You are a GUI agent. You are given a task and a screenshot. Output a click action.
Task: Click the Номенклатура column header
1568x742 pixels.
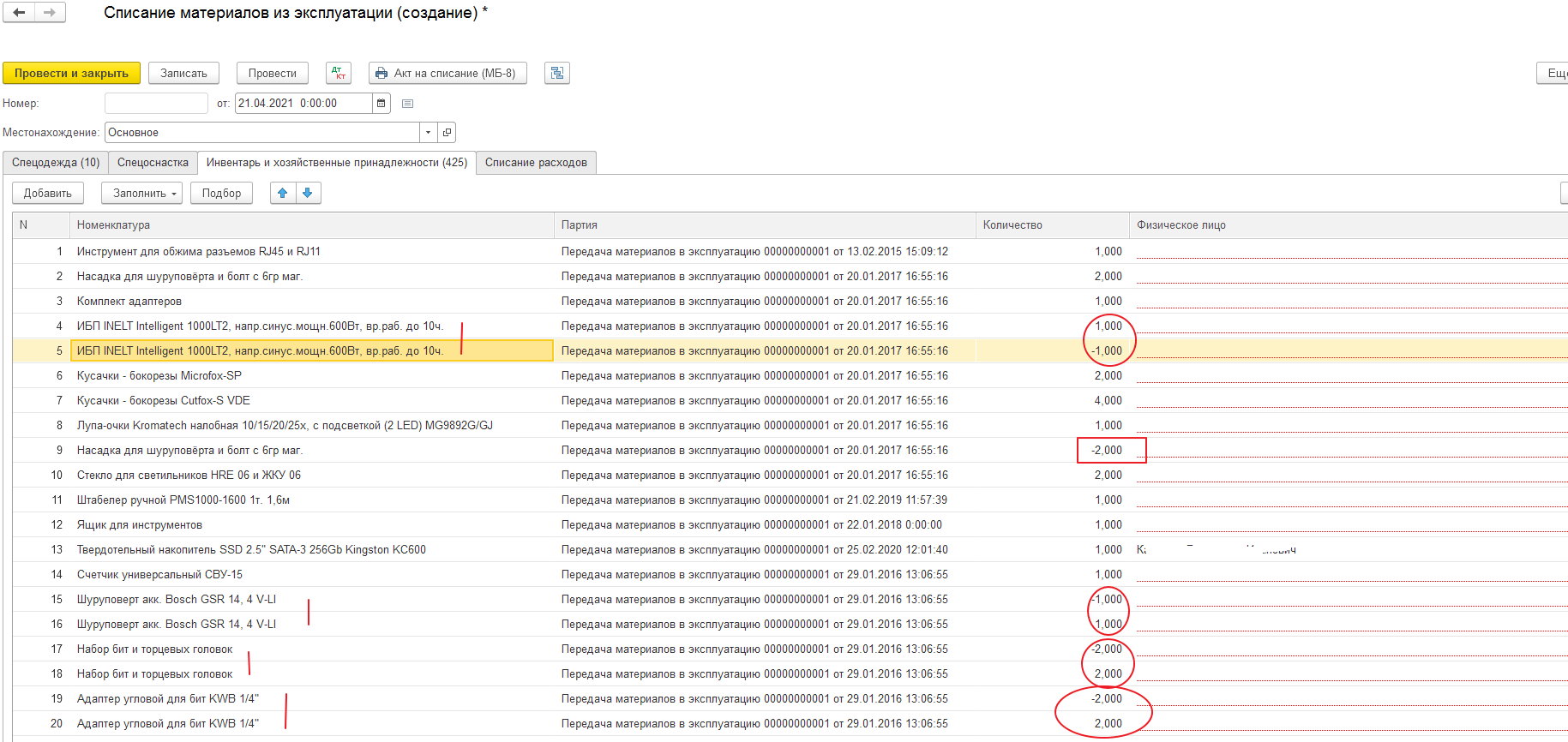(311, 225)
